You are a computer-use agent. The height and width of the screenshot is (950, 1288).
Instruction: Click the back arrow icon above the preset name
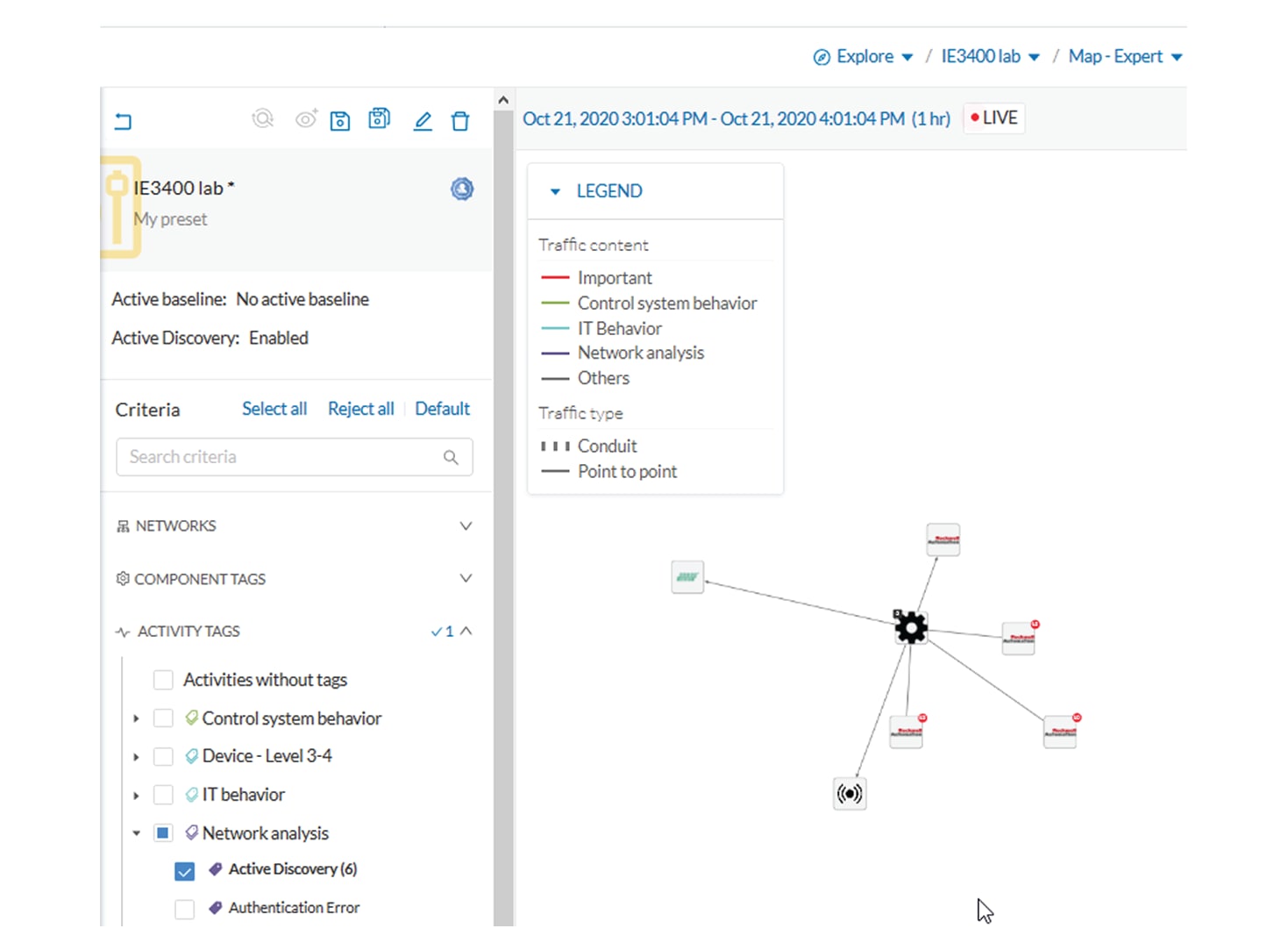(123, 121)
